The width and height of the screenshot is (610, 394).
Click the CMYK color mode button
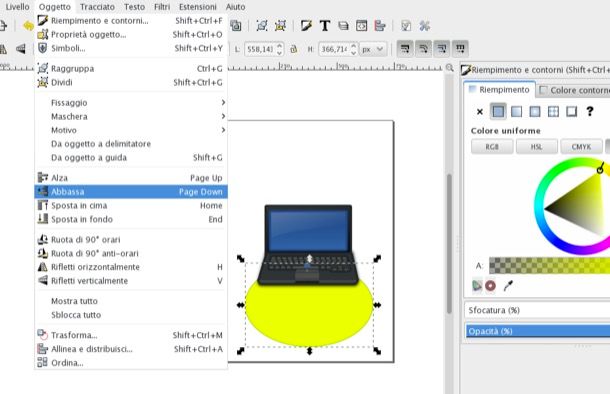pos(581,147)
